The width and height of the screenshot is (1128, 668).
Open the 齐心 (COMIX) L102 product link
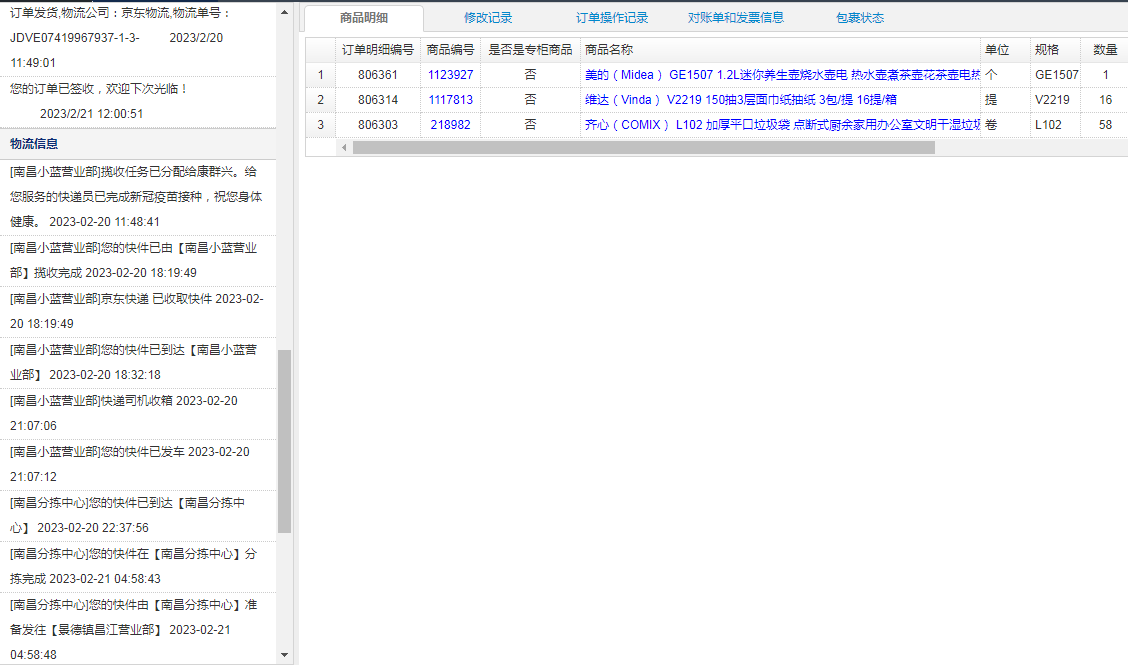pyautogui.click(x=782, y=125)
